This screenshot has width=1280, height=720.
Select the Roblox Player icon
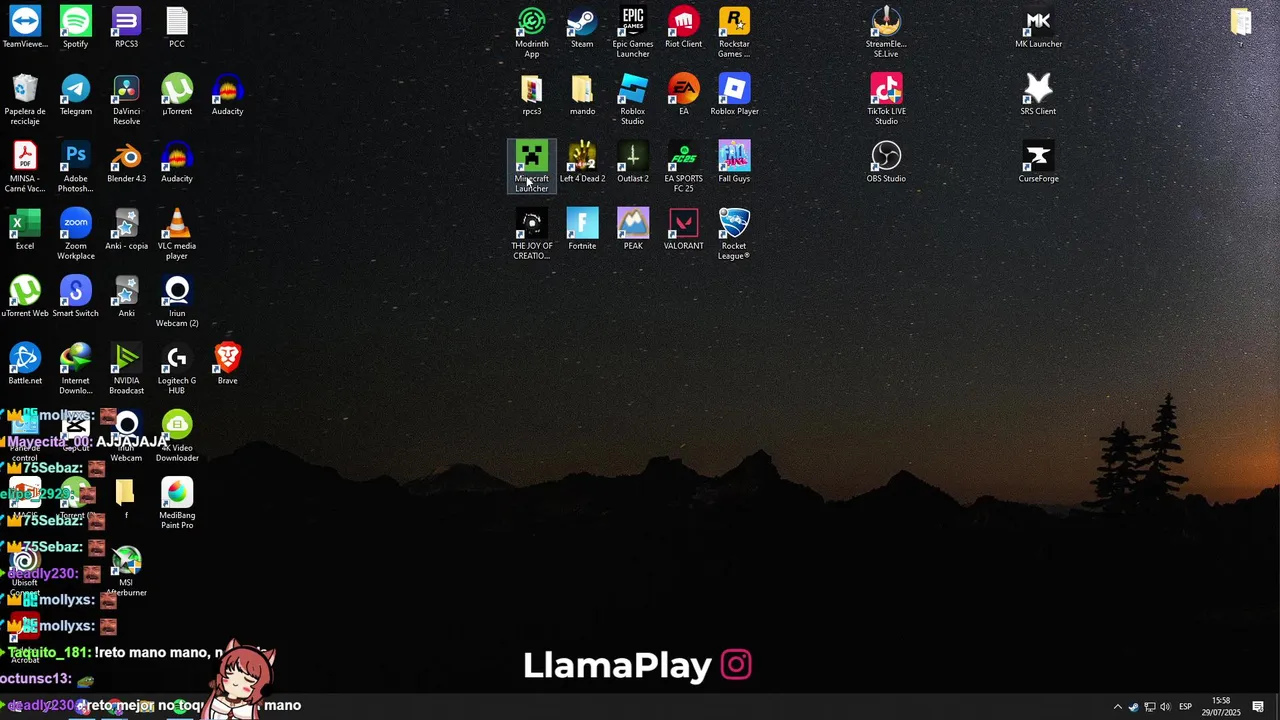(734, 95)
